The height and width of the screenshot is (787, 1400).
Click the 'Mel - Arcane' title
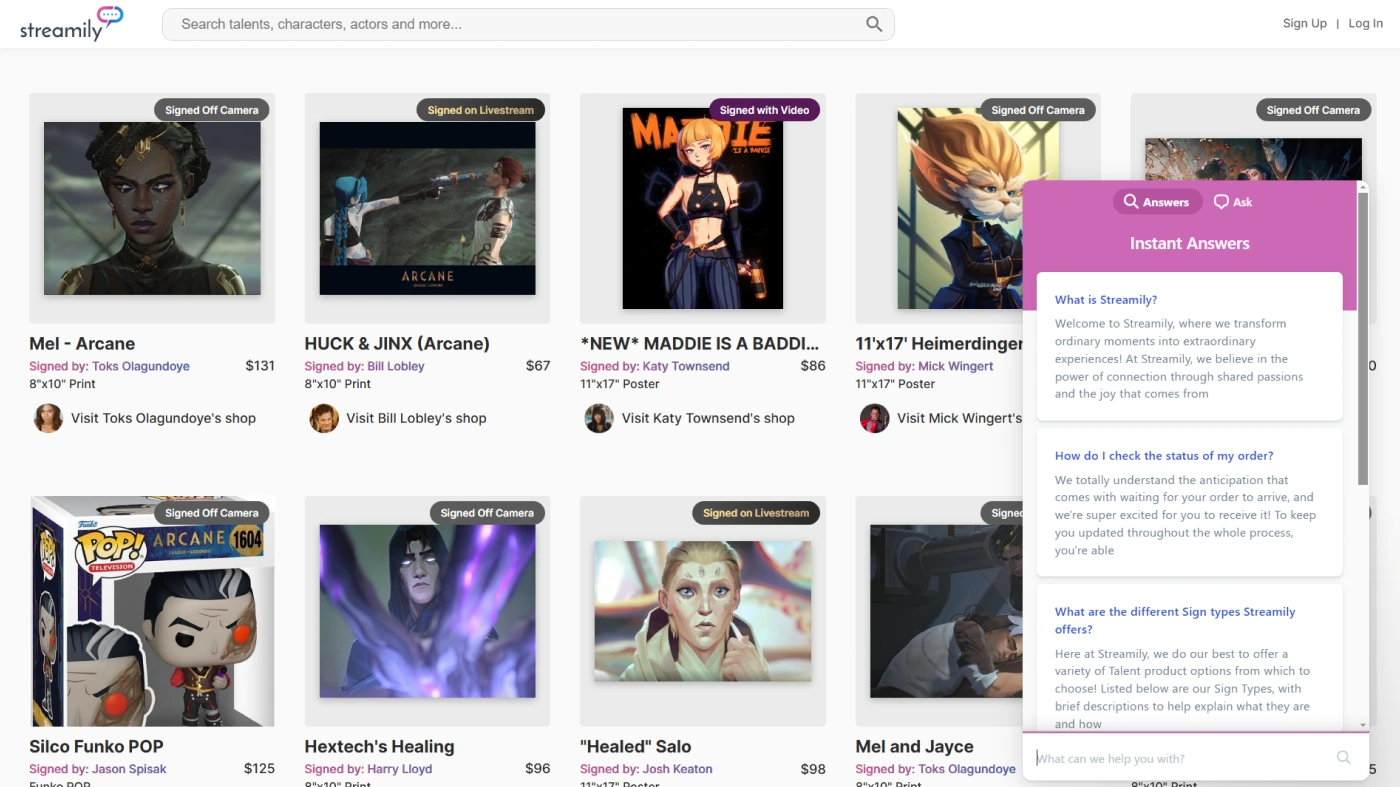(82, 343)
